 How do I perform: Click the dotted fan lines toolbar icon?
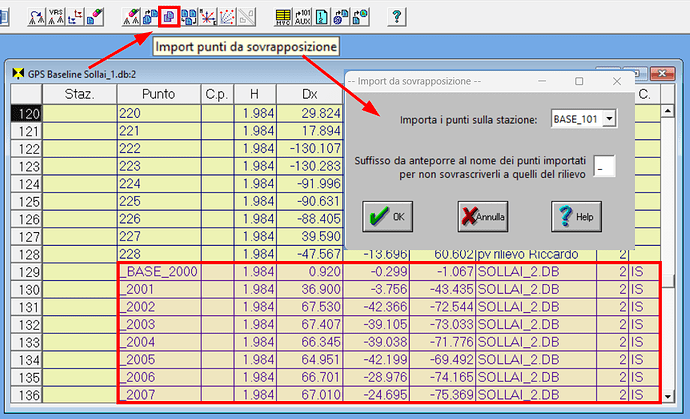227,17
